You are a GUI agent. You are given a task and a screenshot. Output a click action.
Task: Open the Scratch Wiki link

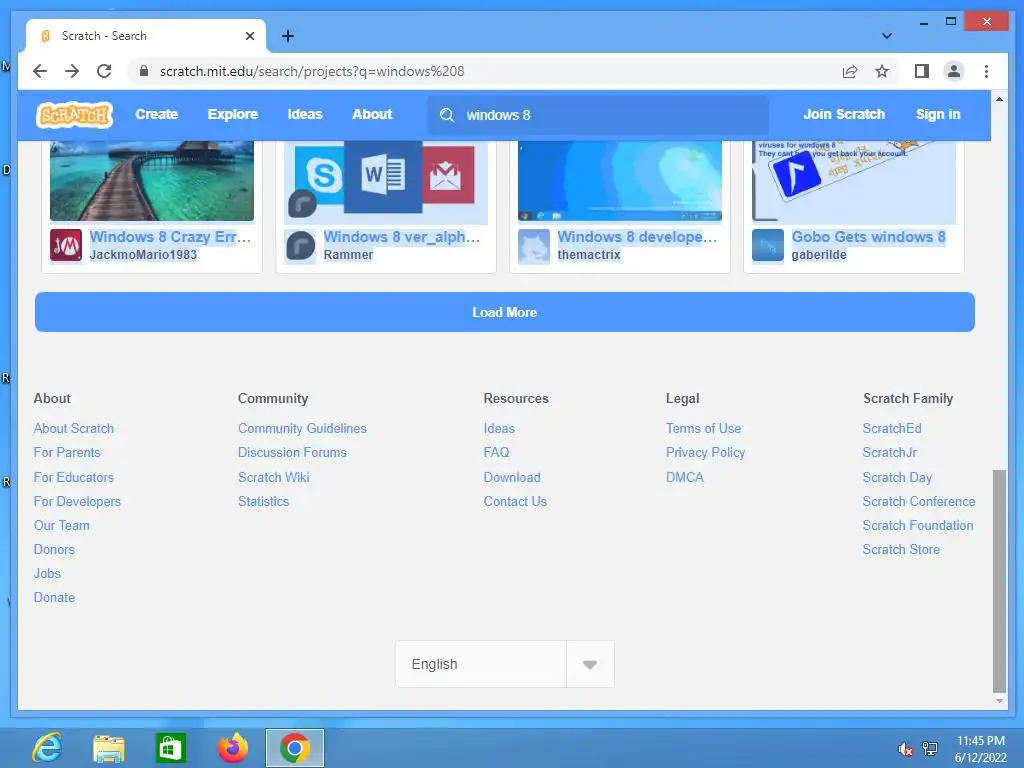[274, 477]
